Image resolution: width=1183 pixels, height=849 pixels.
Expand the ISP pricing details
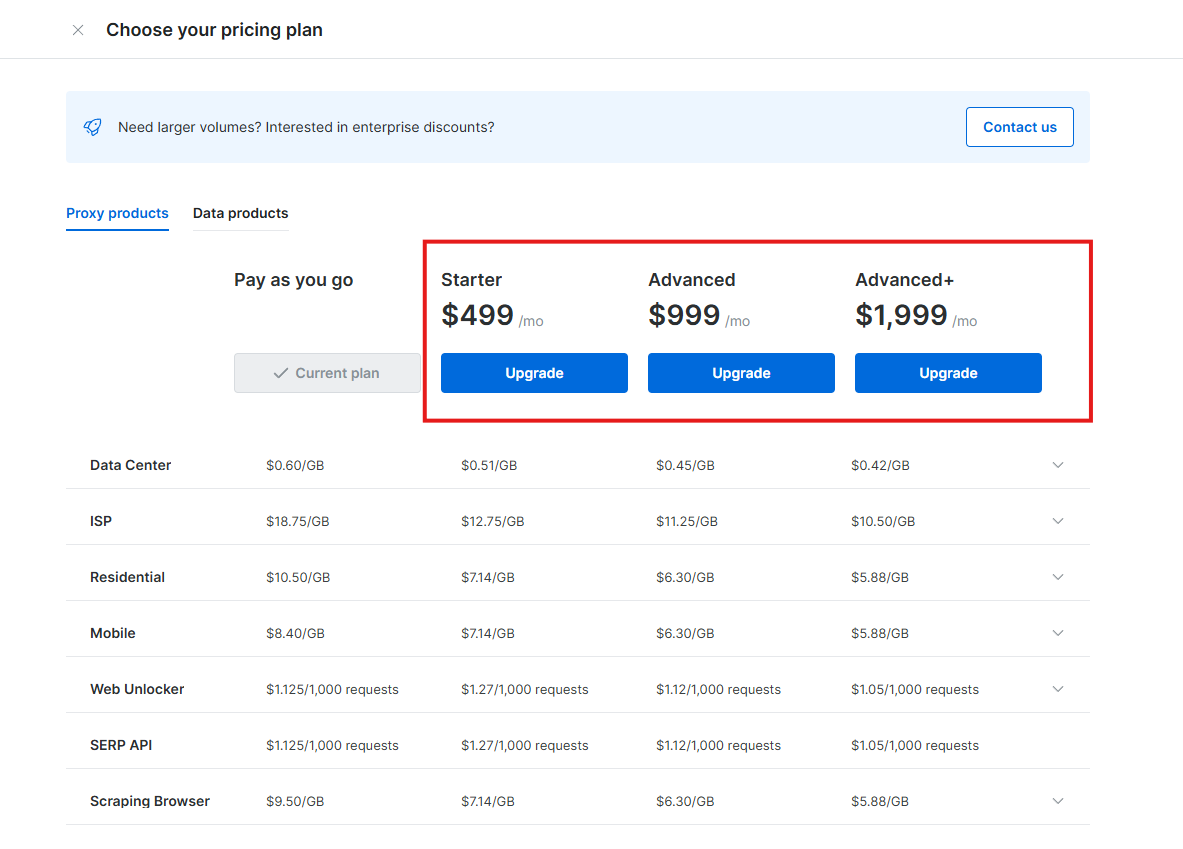pos(1058,521)
